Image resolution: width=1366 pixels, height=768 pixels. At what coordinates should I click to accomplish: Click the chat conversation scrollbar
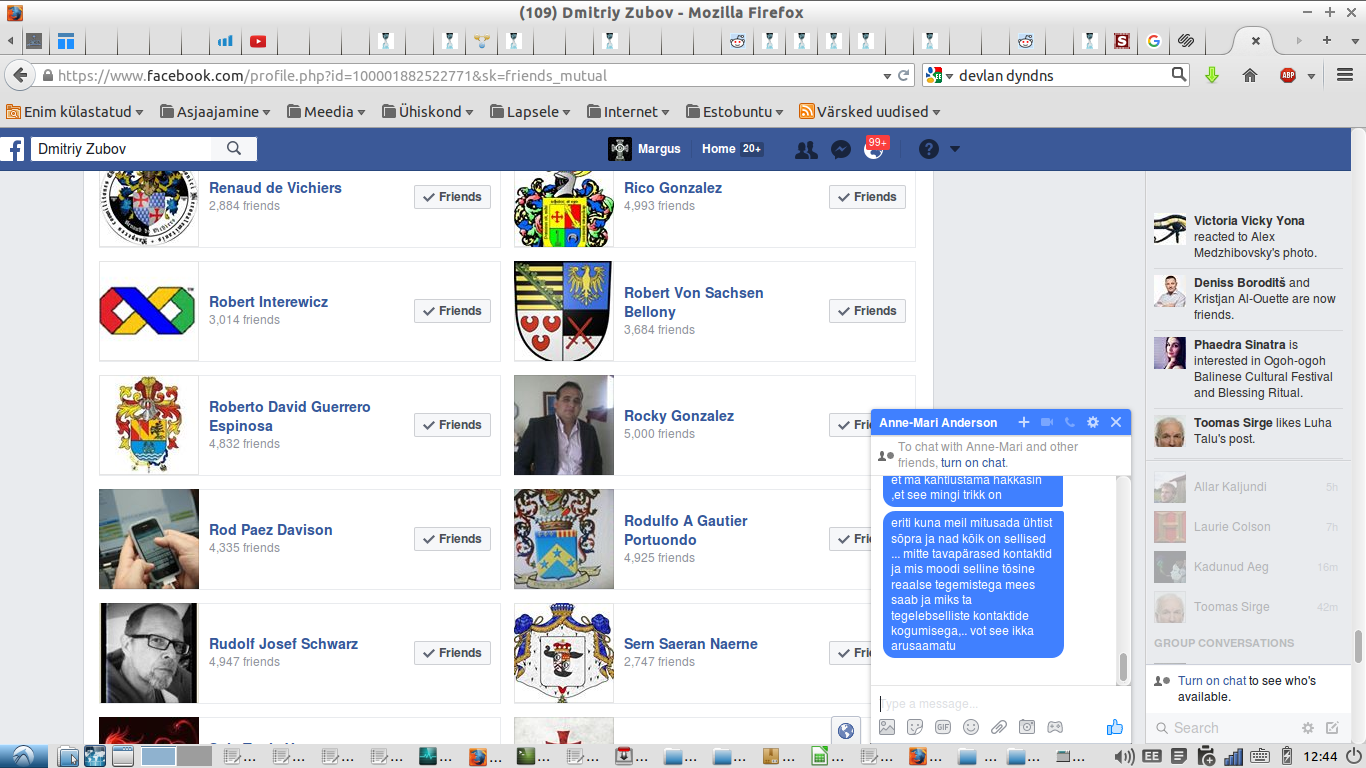click(1123, 666)
